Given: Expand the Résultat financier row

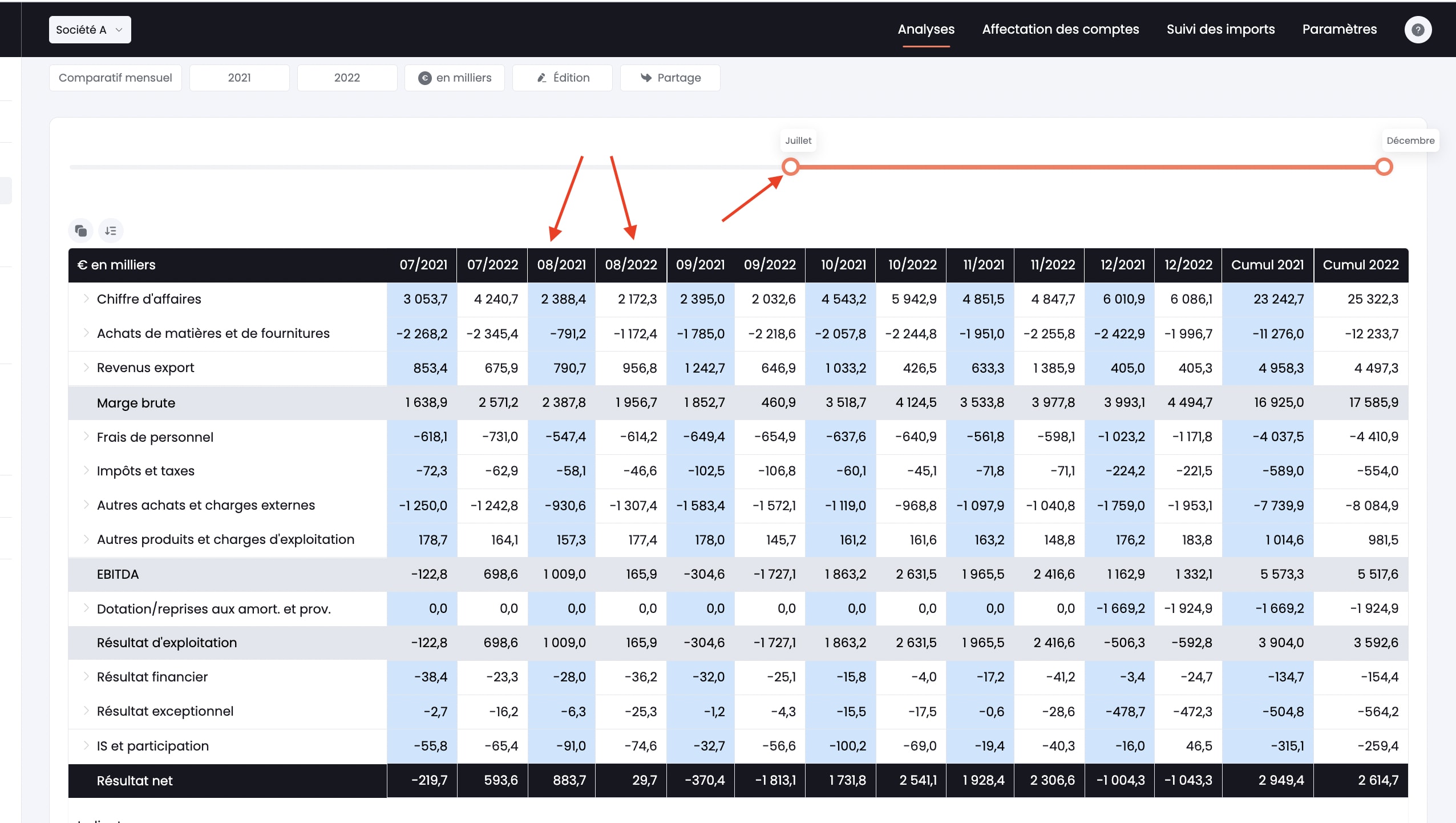Looking at the screenshot, I should [x=86, y=677].
